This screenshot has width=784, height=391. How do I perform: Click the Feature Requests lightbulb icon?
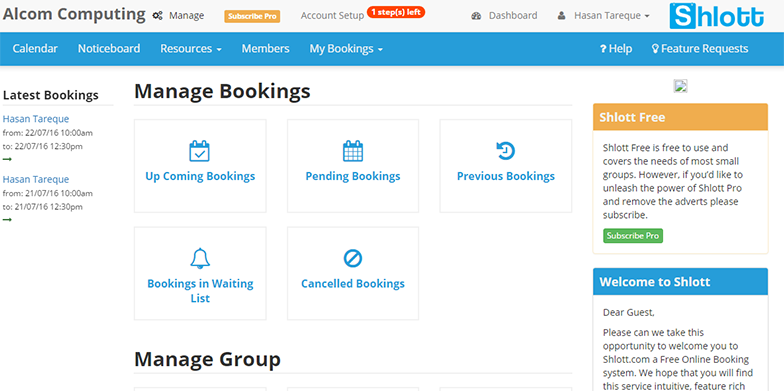click(655, 49)
